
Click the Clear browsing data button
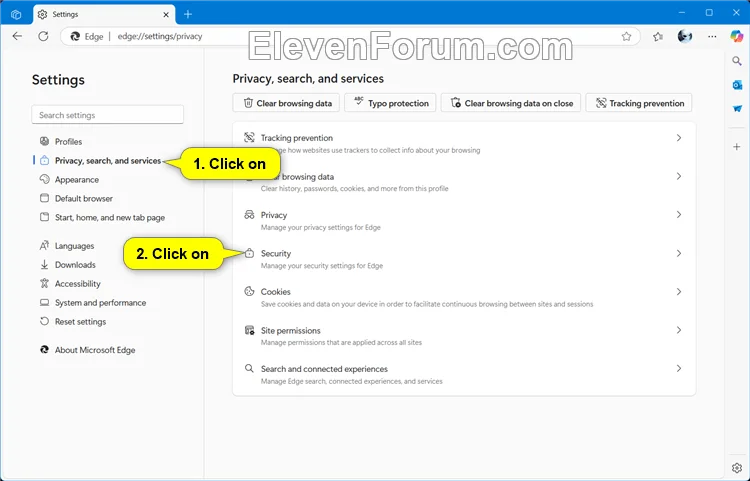pos(286,103)
